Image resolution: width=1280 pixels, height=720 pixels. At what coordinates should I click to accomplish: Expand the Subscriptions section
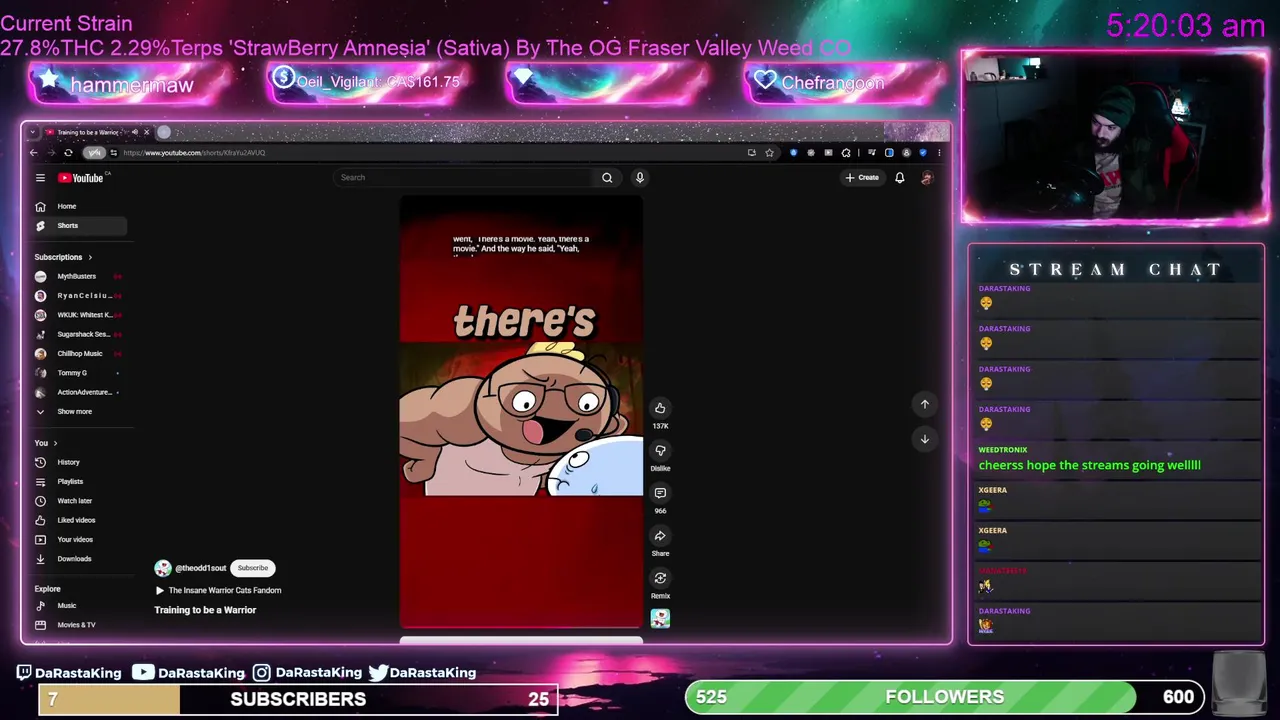pos(63,257)
